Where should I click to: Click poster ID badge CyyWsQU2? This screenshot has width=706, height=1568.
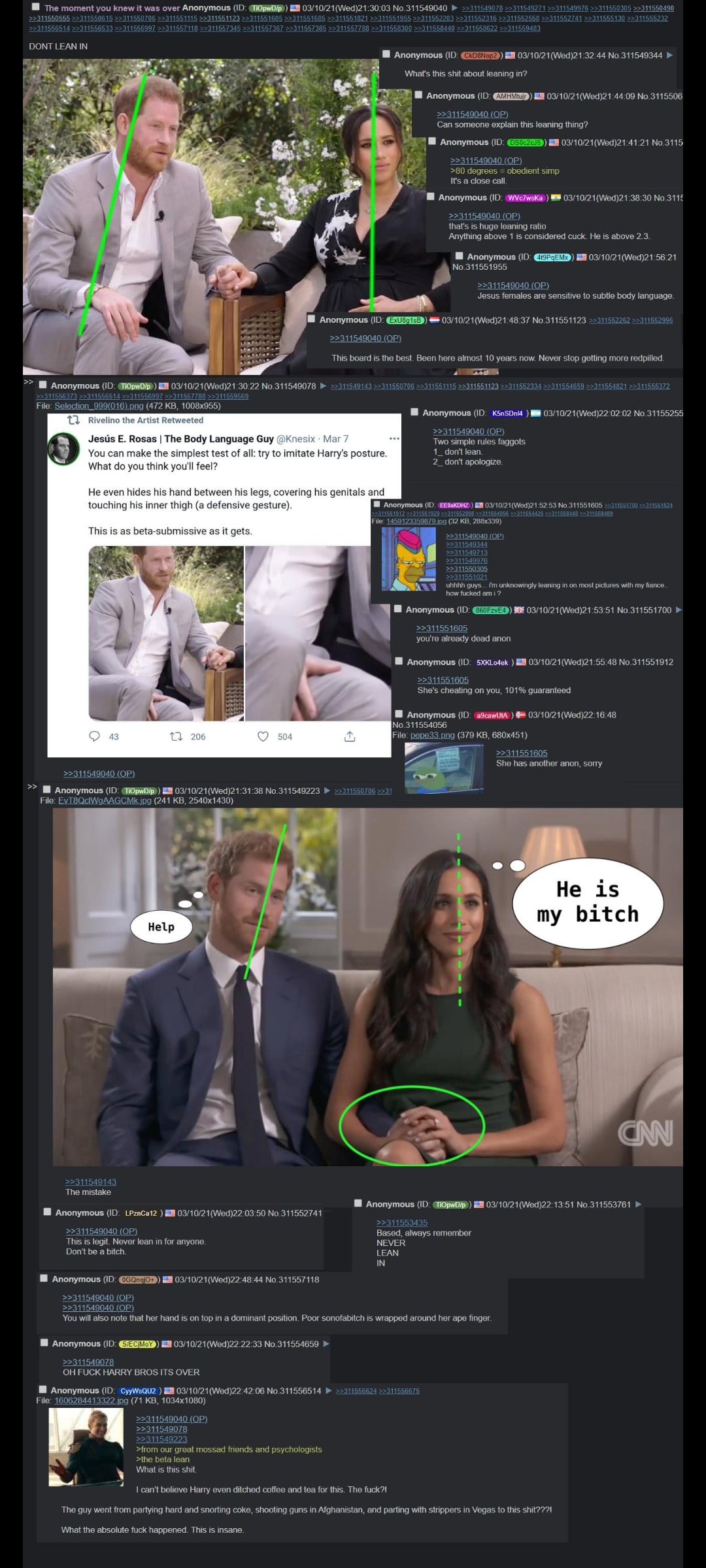click(x=138, y=1390)
